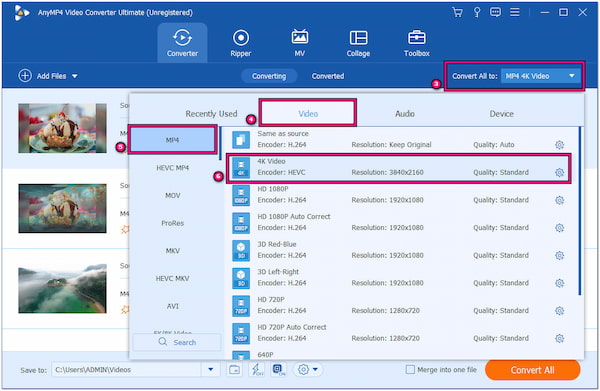Select the misty island landscape thumbnail
This screenshot has height=391, width=600.
tap(62, 288)
